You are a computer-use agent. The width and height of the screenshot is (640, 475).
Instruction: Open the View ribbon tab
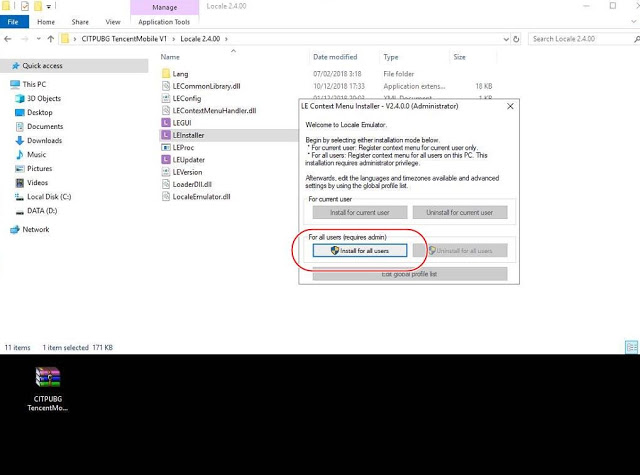click(x=113, y=22)
